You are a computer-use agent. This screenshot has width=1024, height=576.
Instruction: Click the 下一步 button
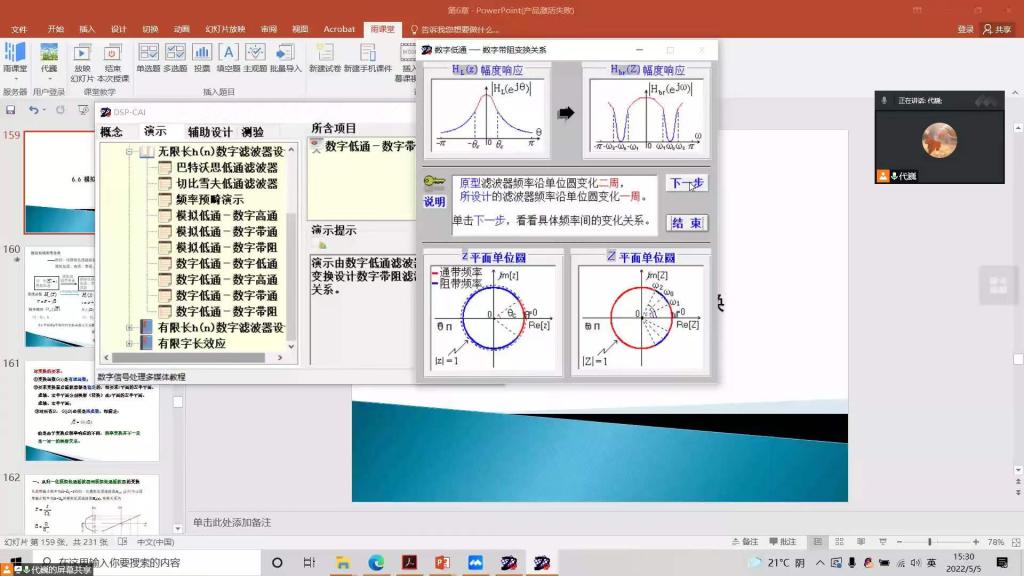[687, 184]
